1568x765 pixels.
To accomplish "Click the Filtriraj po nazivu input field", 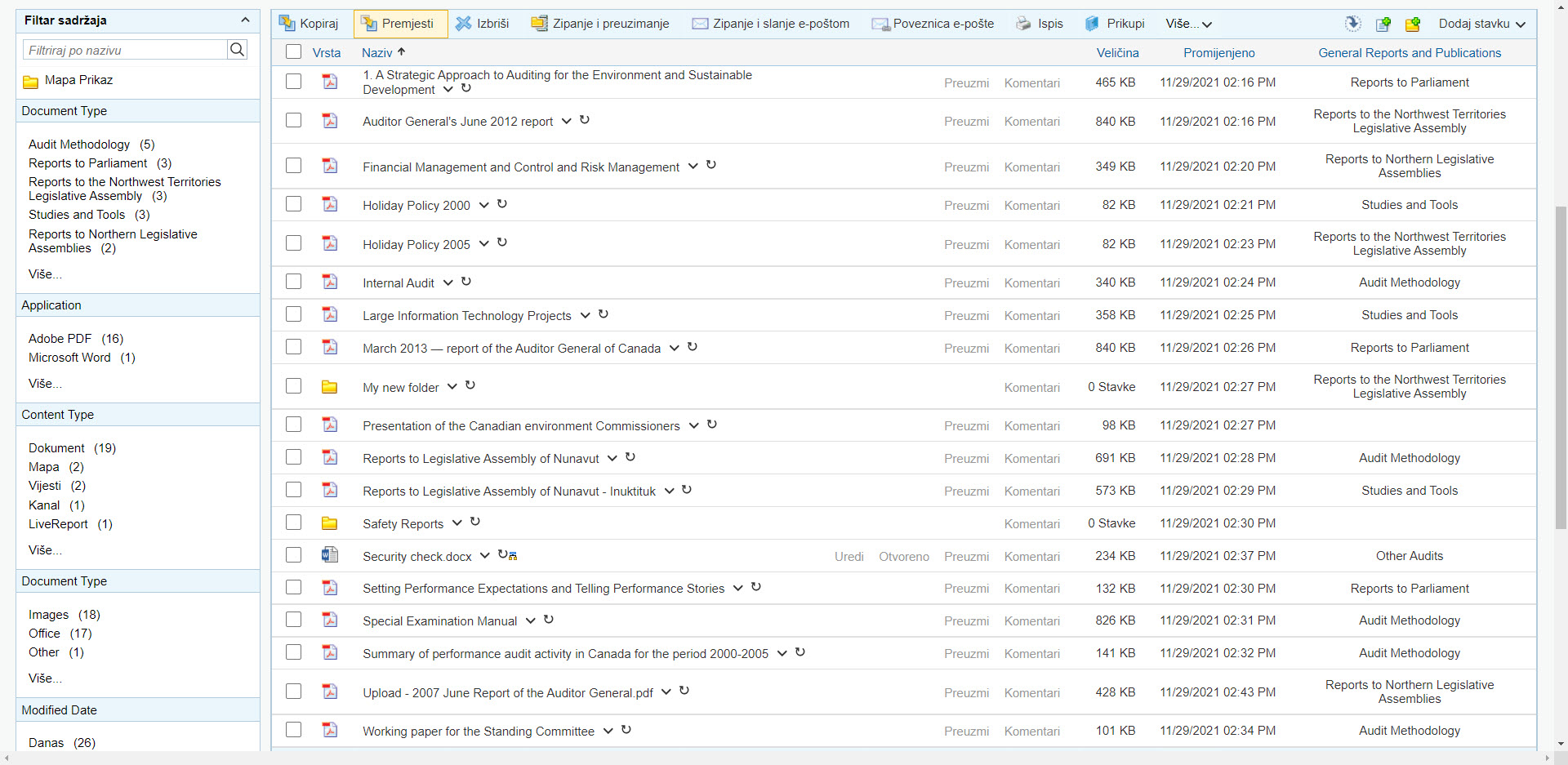I will [x=125, y=51].
